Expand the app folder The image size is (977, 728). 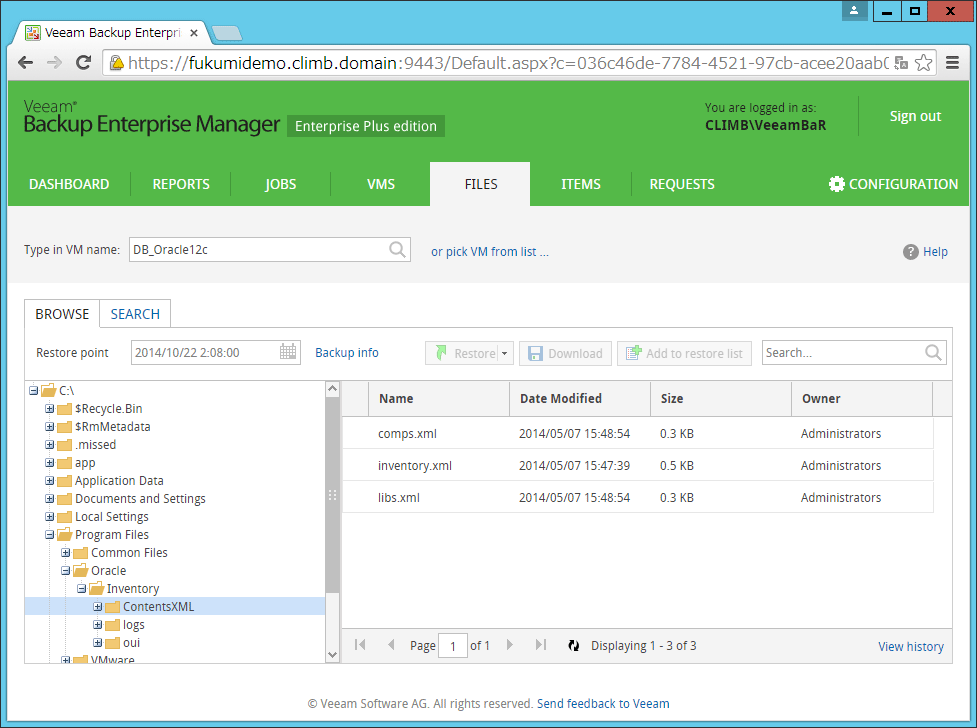click(x=49, y=463)
